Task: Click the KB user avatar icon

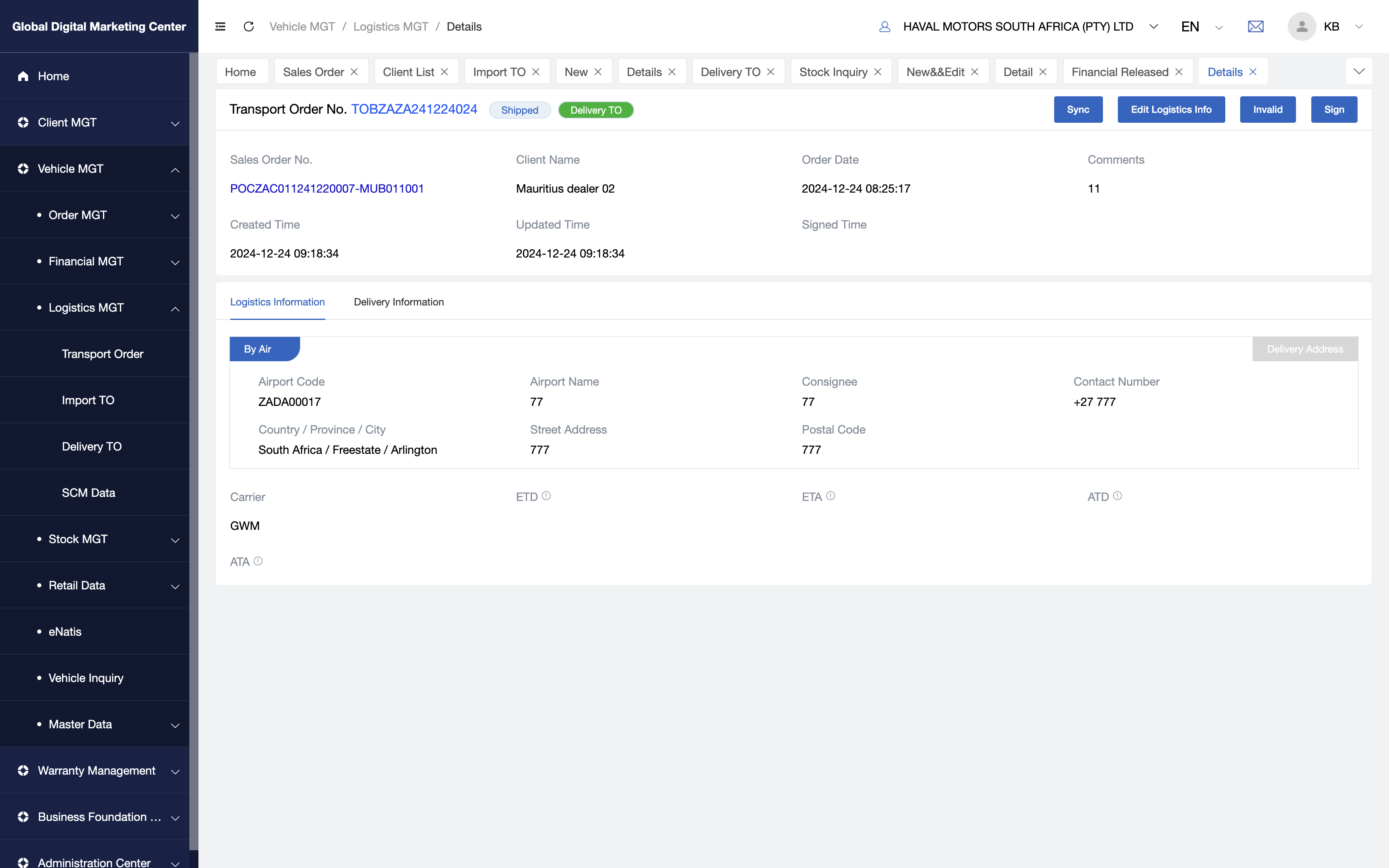Action: click(1301, 26)
